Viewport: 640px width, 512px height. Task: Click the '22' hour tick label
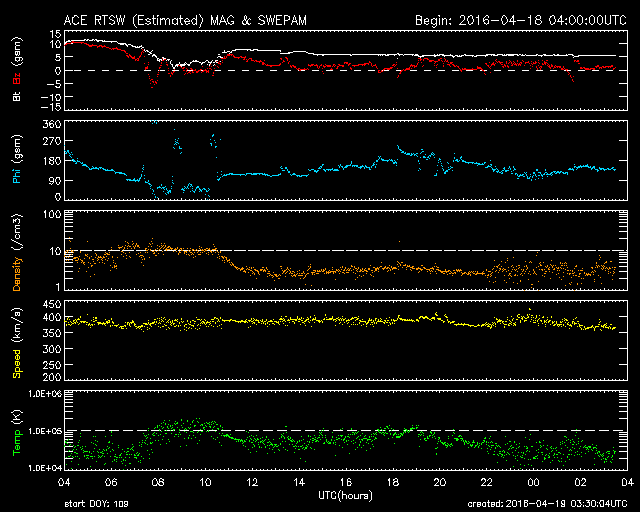(x=487, y=483)
